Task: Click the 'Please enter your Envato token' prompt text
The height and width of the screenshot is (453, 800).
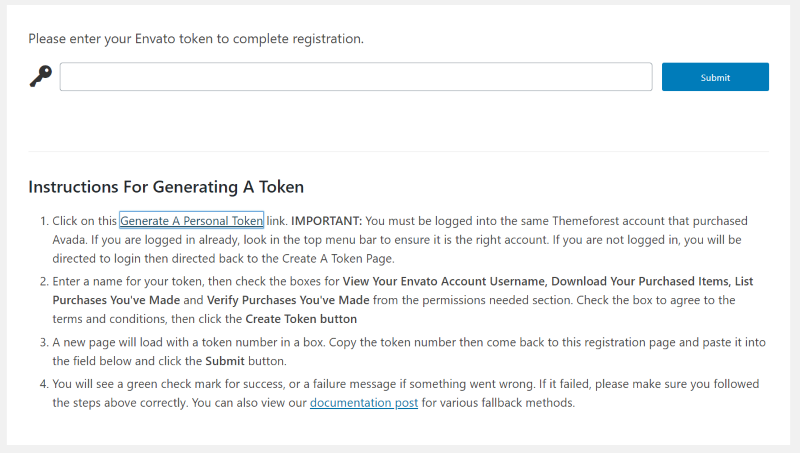Action: pyautogui.click(x=196, y=39)
